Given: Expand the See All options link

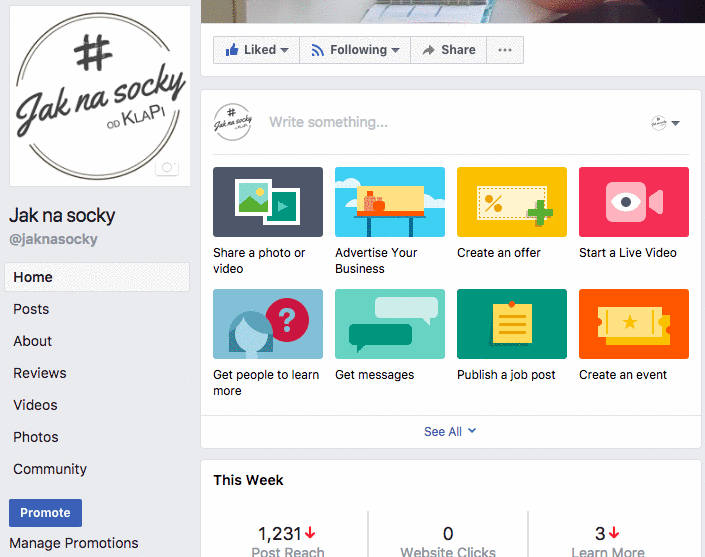Looking at the screenshot, I should click(x=450, y=432).
